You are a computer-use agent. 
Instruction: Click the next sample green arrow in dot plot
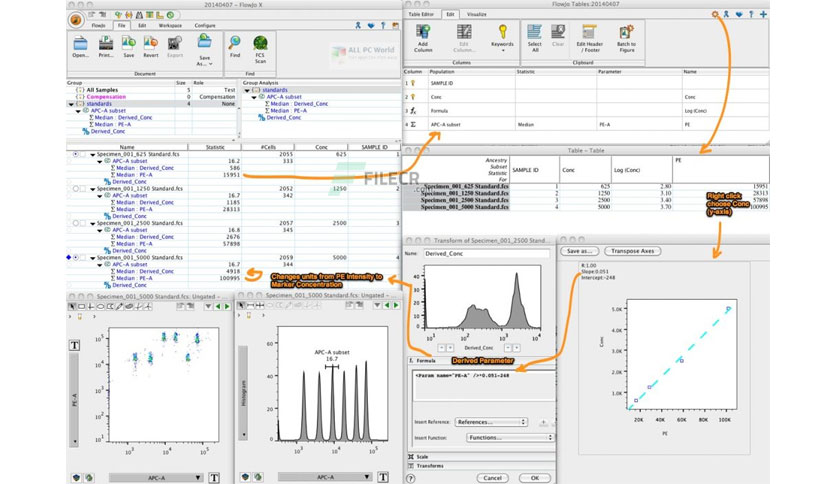pos(227,306)
